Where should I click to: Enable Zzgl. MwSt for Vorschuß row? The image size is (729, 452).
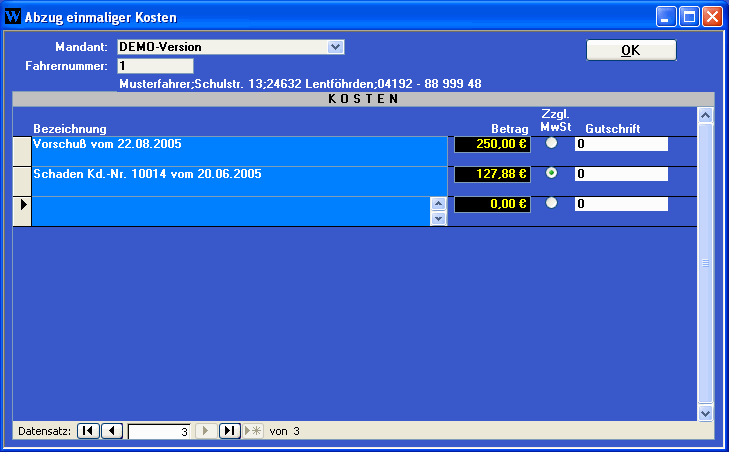(551, 143)
